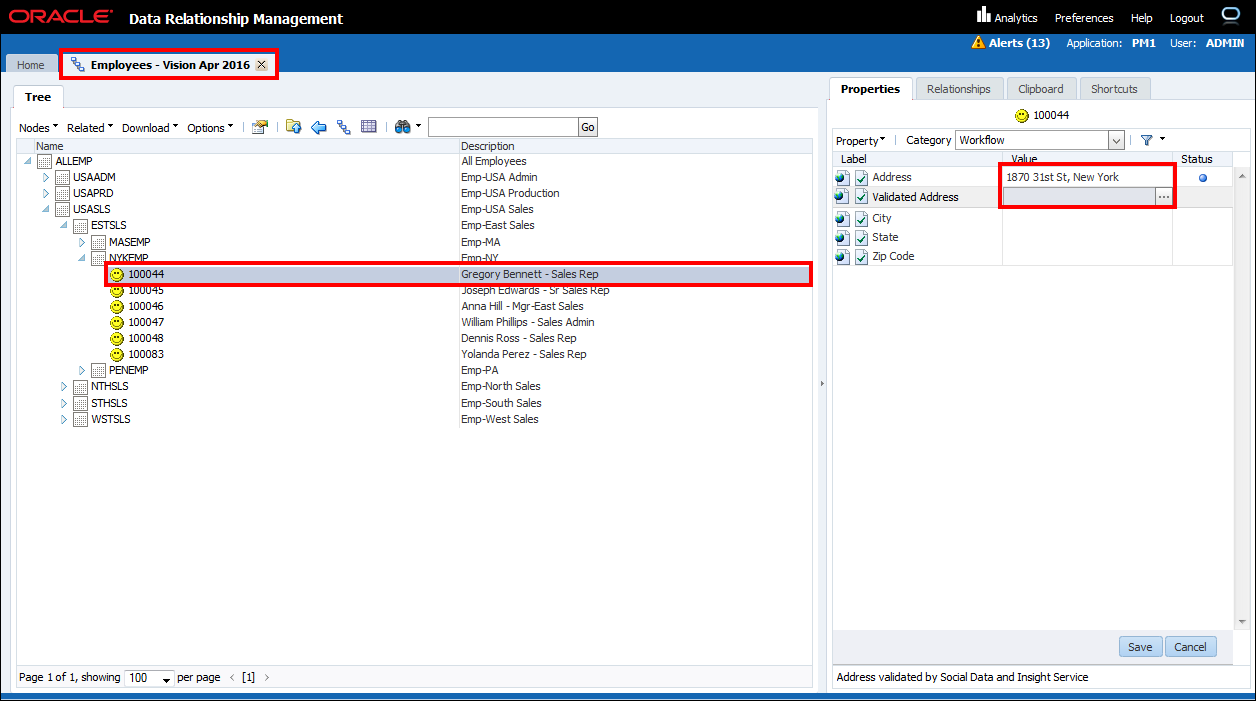
Task: Go to the Home tab
Action: point(31,65)
